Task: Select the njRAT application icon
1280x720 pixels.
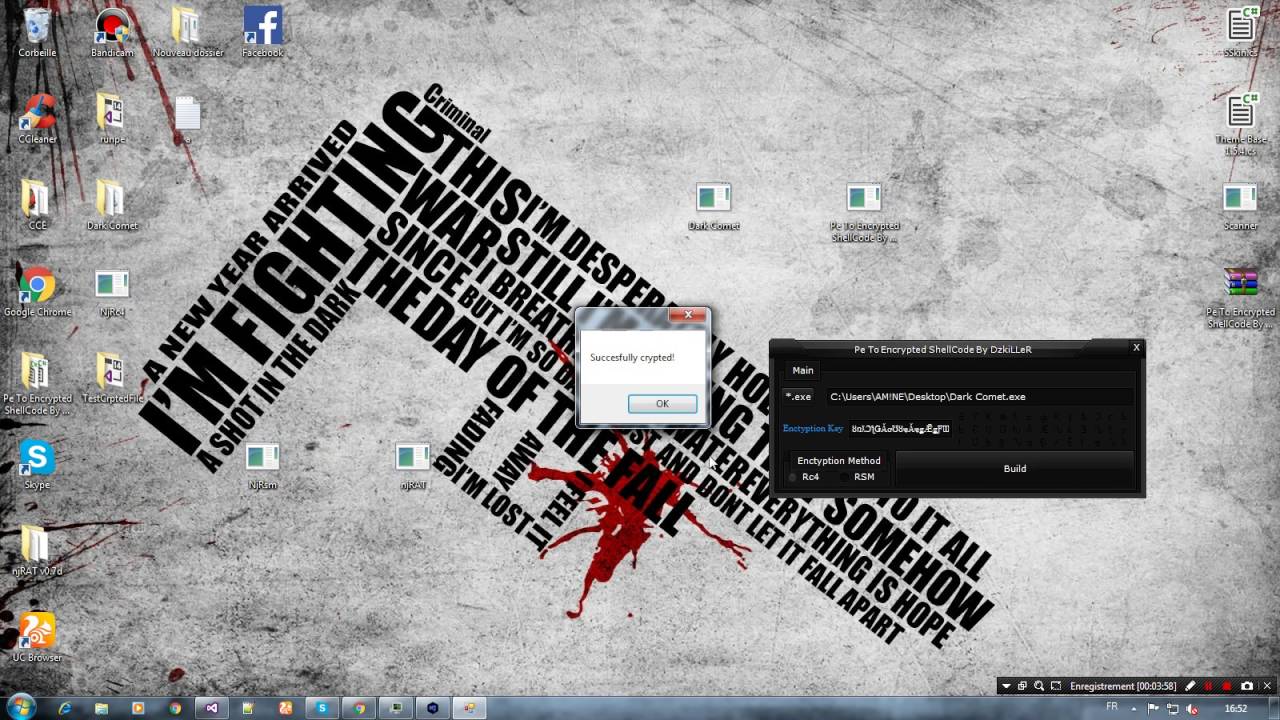Action: [x=413, y=466]
